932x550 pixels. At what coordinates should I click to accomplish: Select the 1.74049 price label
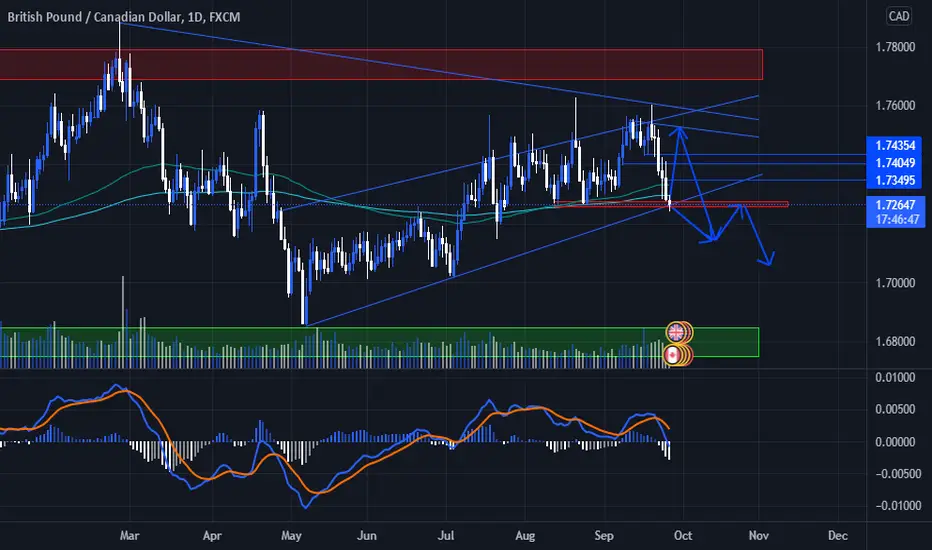coord(896,163)
